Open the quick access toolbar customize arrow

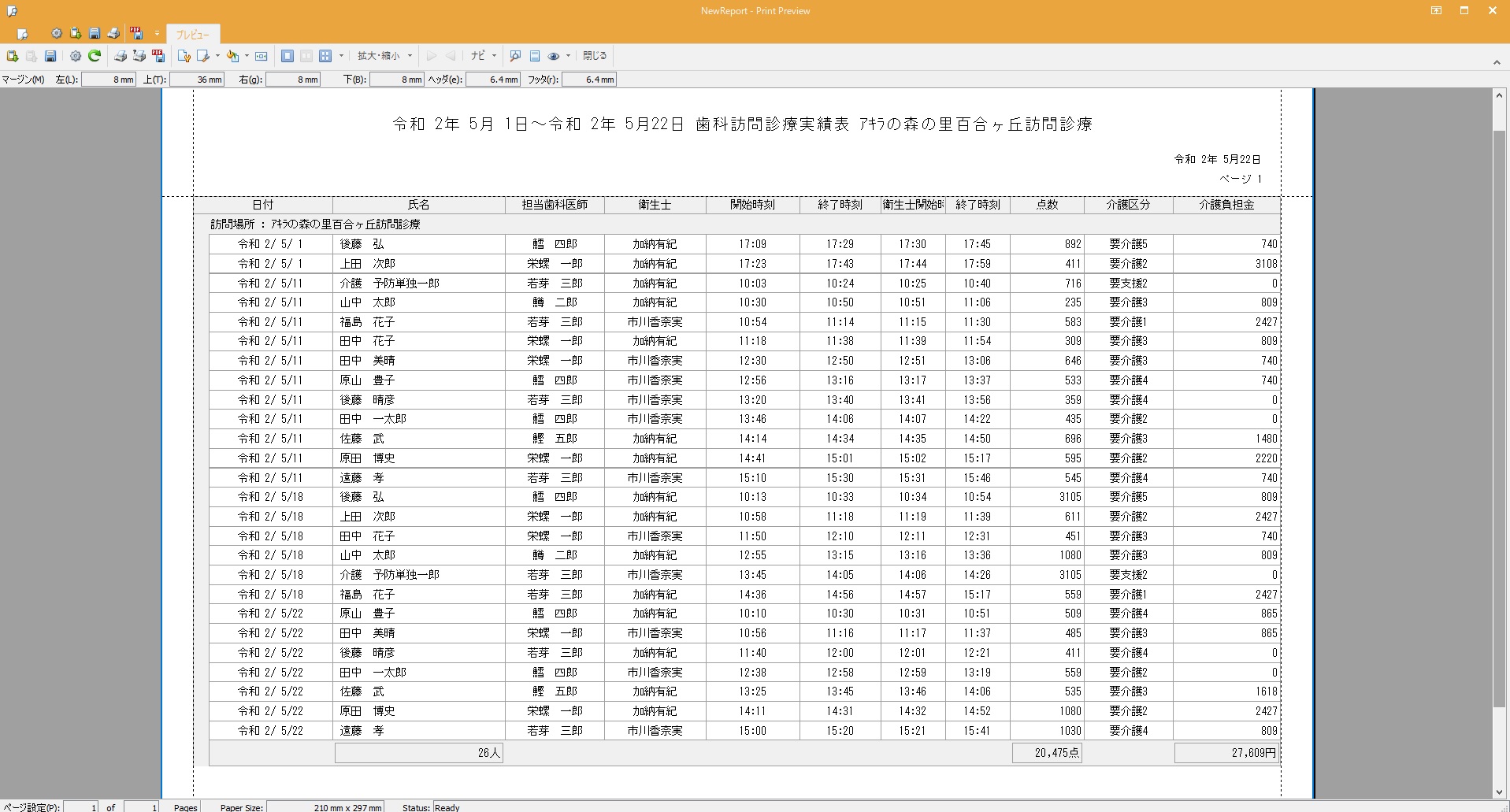coord(157,33)
